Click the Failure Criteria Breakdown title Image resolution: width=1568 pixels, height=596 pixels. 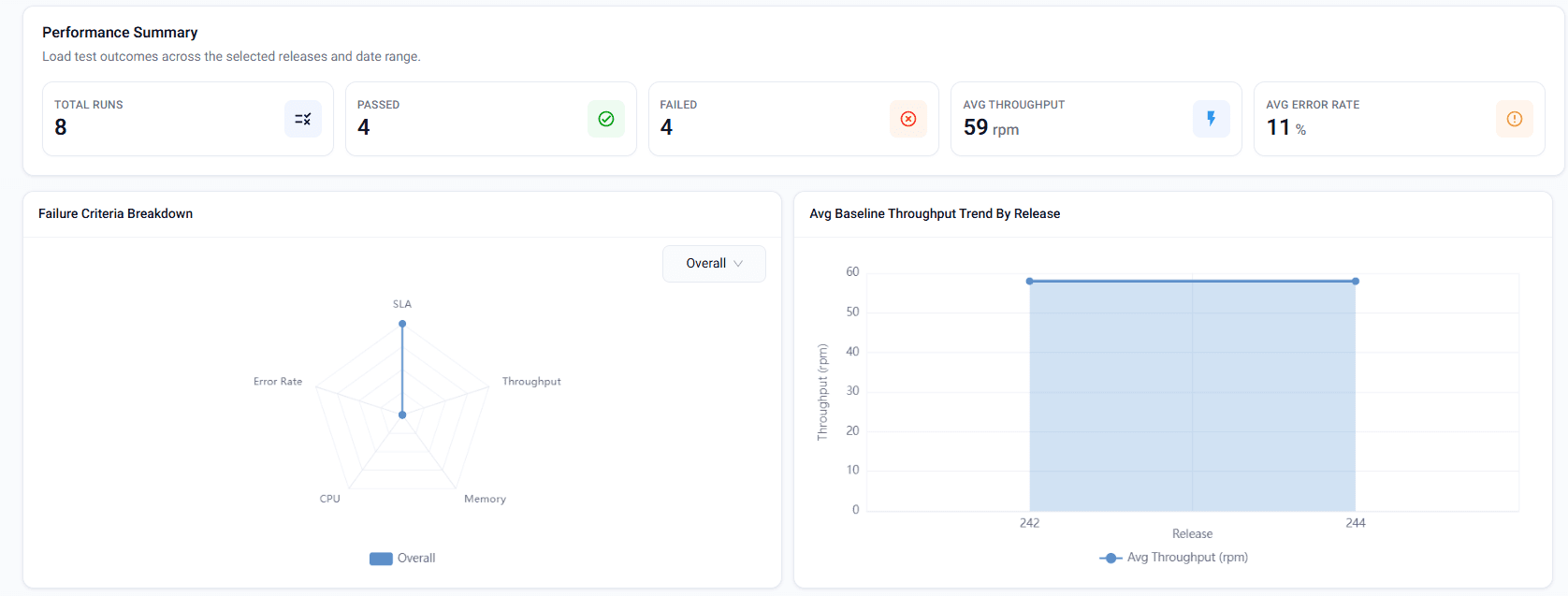(116, 213)
